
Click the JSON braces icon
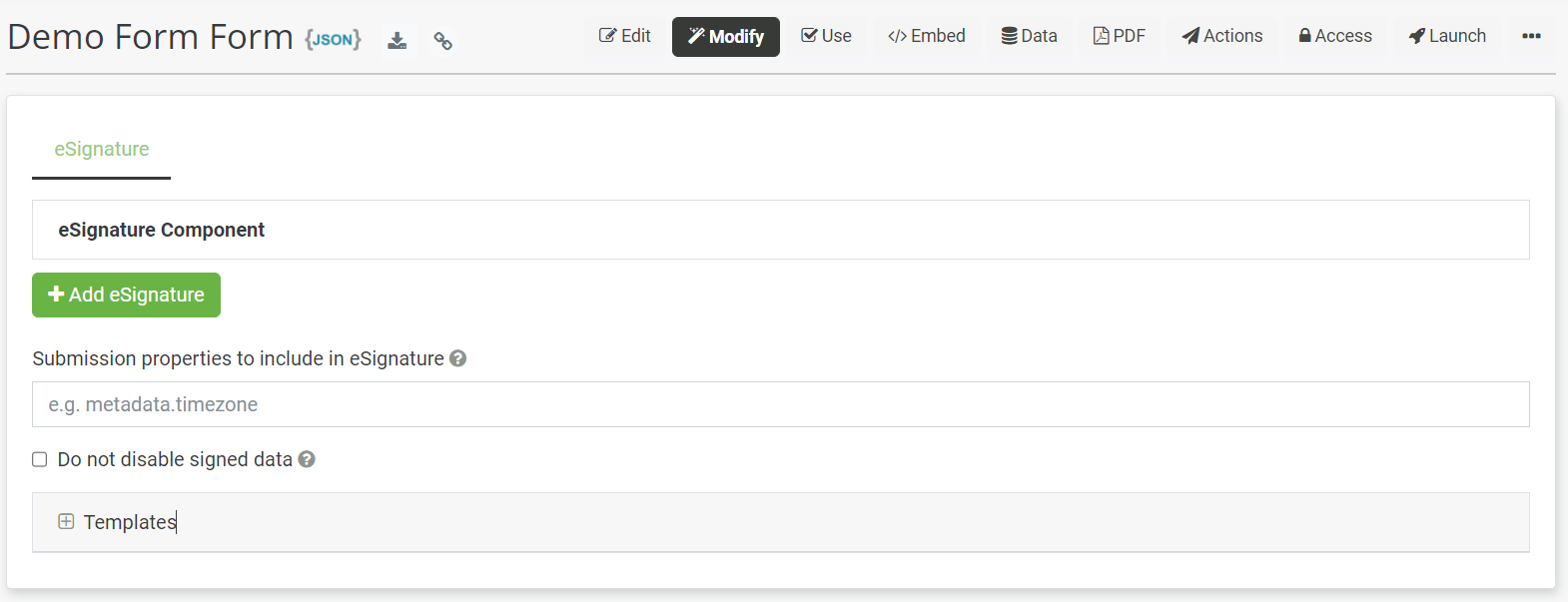(333, 39)
